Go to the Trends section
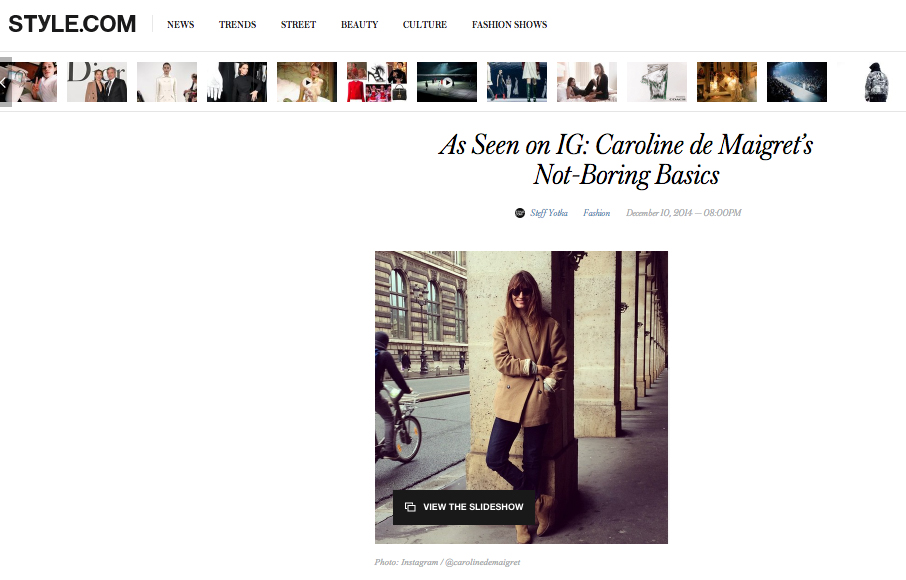This screenshot has width=906, height=580. [237, 24]
